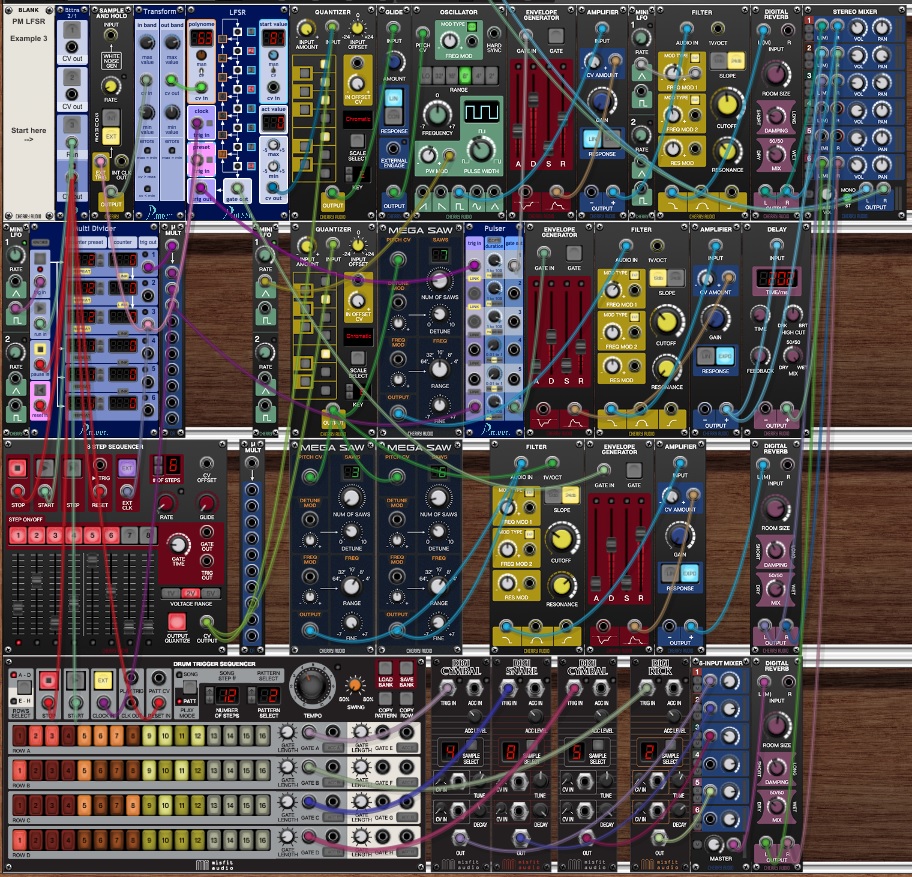Click the Load Bank button
This screenshot has width=912, height=877.
coord(385,669)
